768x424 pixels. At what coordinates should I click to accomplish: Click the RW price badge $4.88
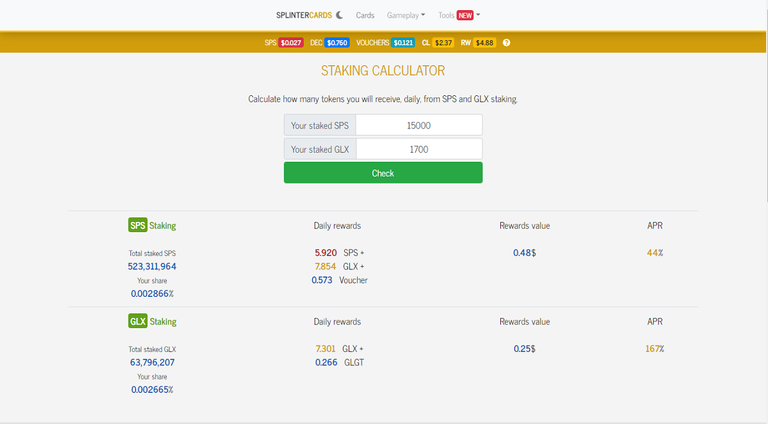click(485, 43)
